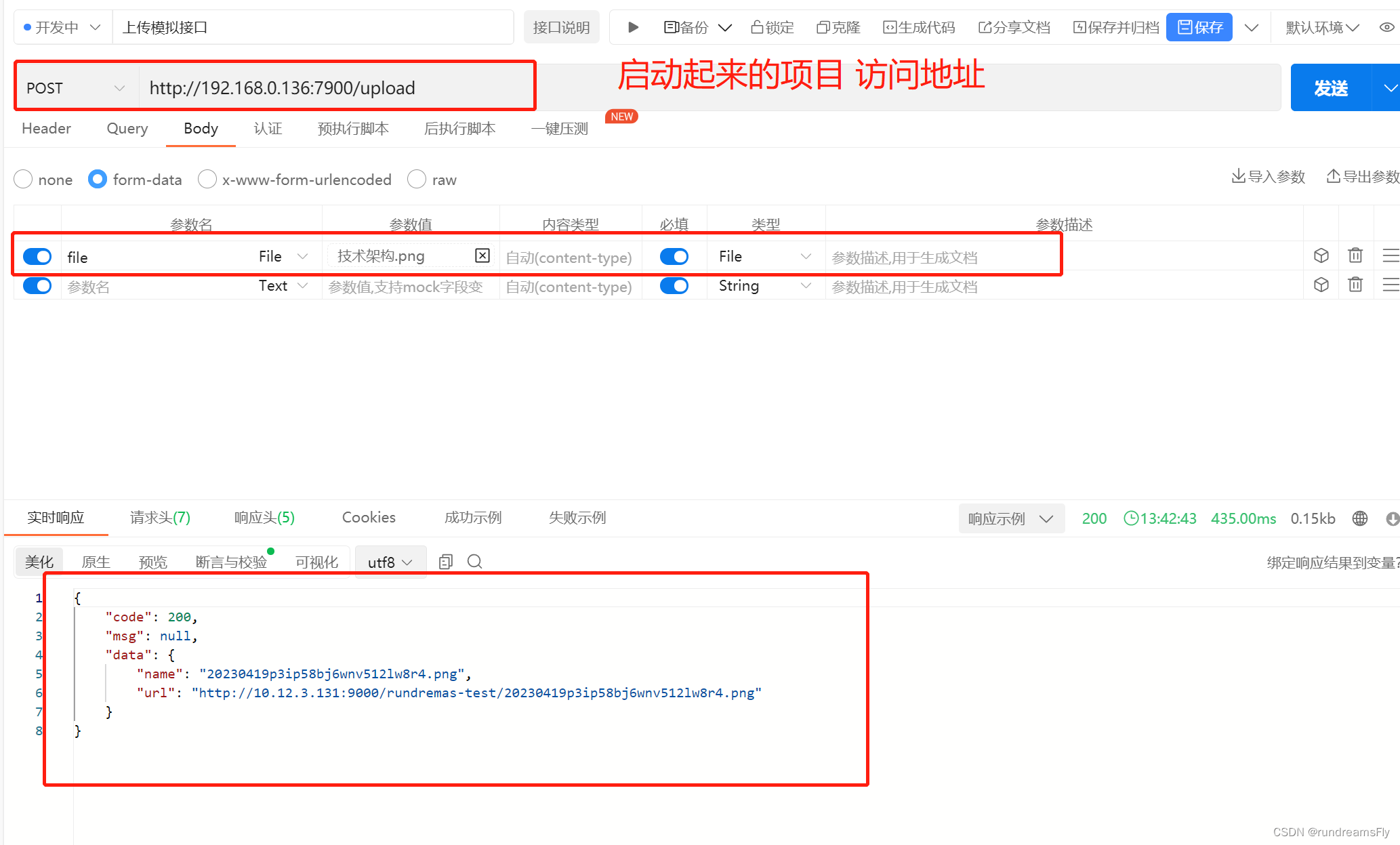Click the globe network icon
Screen dimensions: 1400x845
tap(1359, 518)
